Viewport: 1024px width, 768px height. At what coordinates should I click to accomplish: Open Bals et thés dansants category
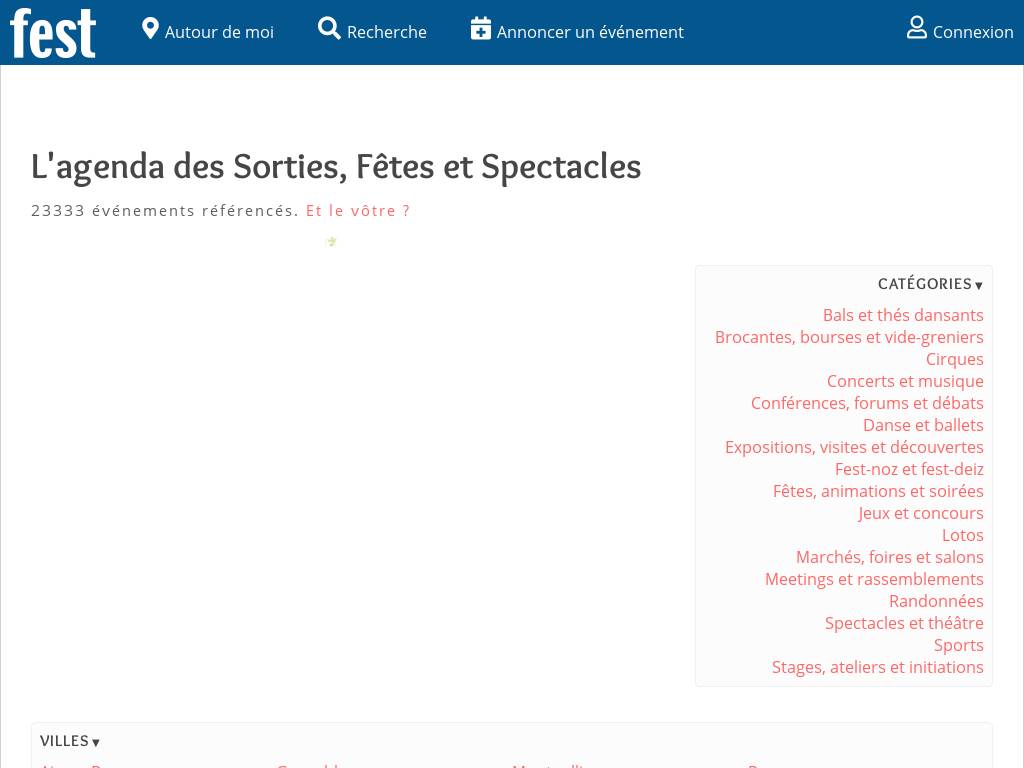(903, 315)
